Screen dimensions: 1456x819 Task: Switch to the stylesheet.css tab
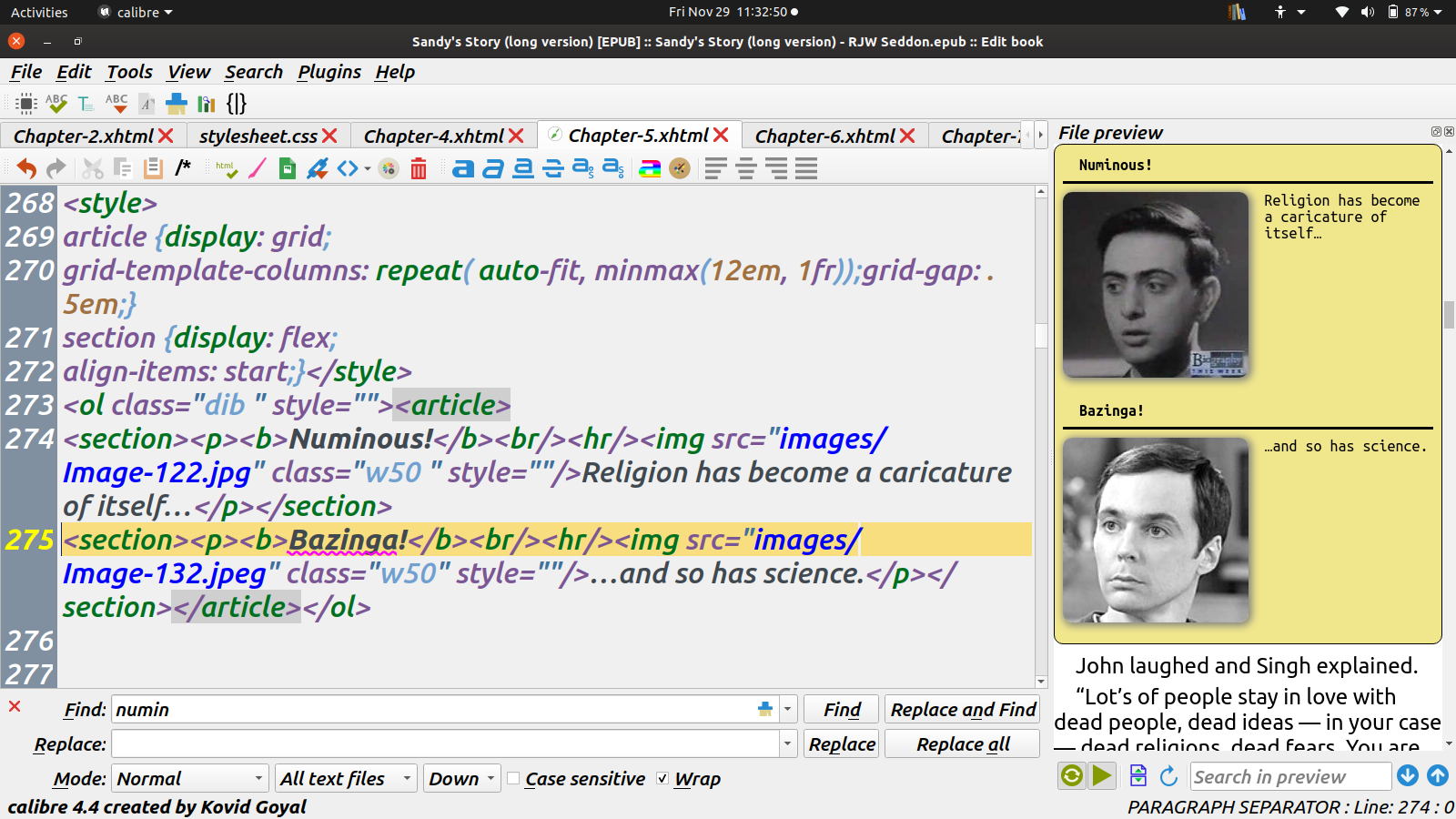tap(258, 136)
